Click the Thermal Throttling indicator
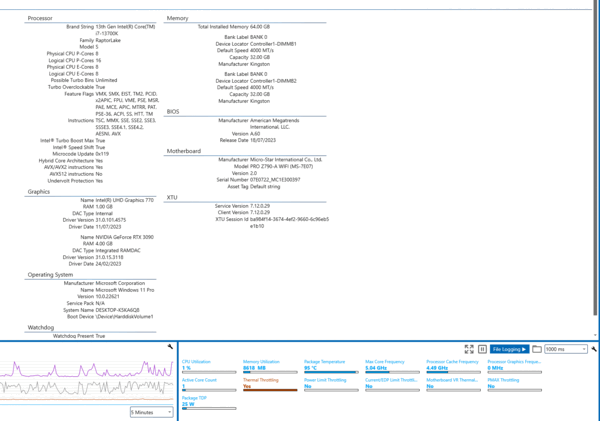This screenshot has width=600, height=421. coord(268,384)
